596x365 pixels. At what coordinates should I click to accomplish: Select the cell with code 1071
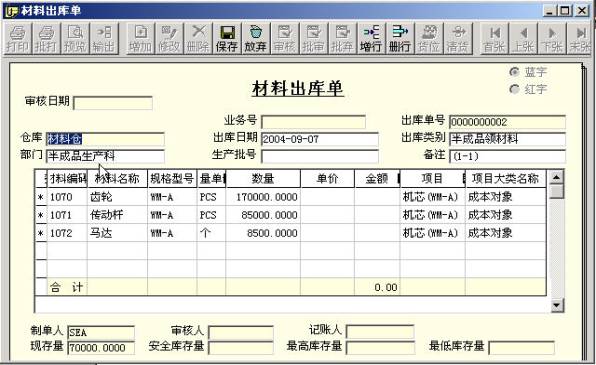(67, 215)
